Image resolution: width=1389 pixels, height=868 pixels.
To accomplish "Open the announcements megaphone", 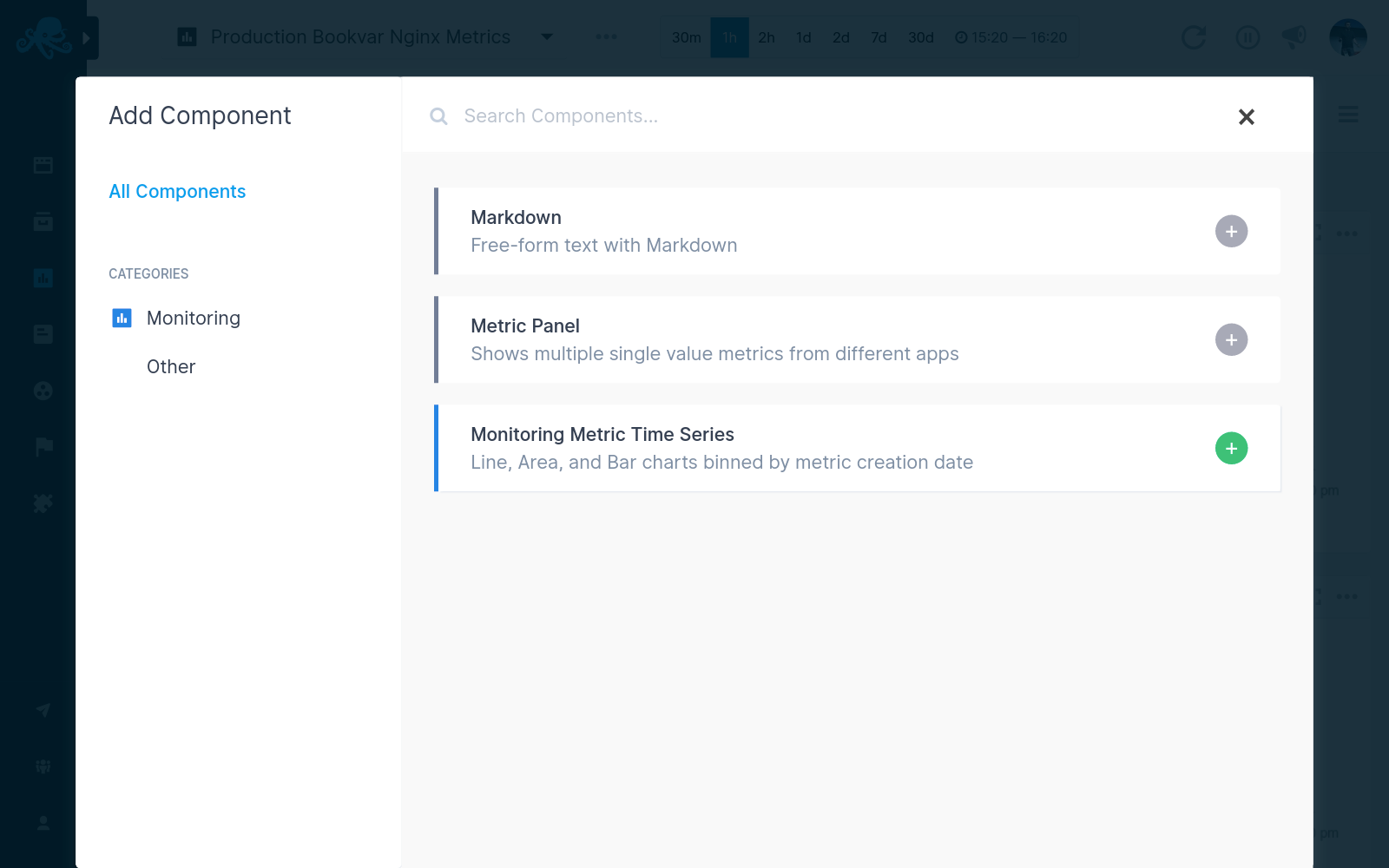I will point(1294,36).
